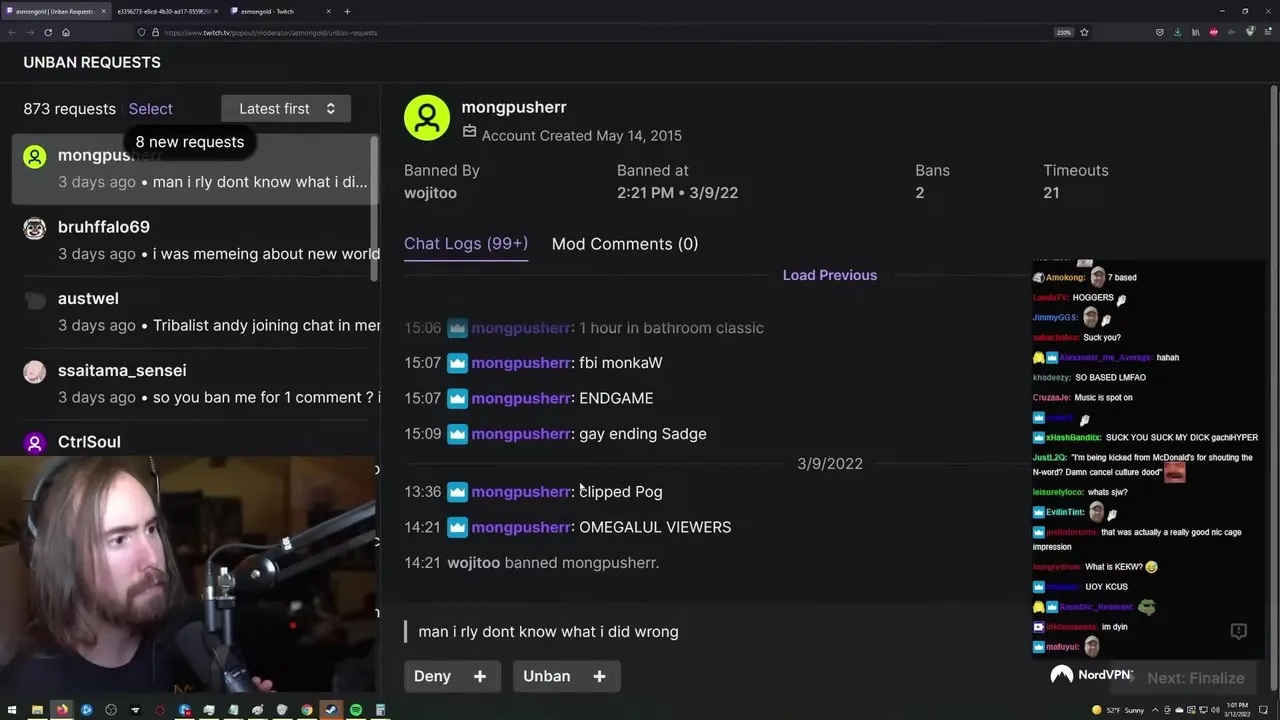Open a new browser tab with plus
This screenshot has width=1280, height=720.
coord(347,11)
